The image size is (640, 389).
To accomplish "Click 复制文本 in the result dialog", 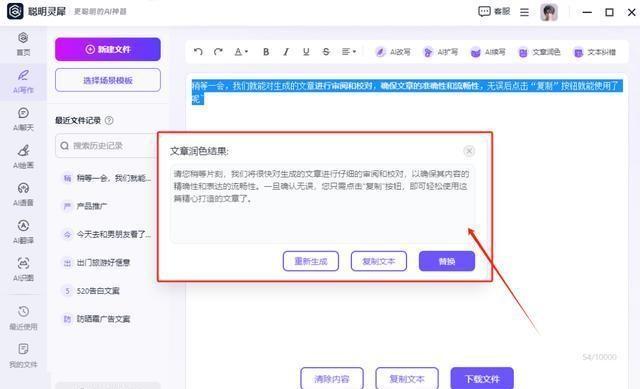I will [379, 261].
